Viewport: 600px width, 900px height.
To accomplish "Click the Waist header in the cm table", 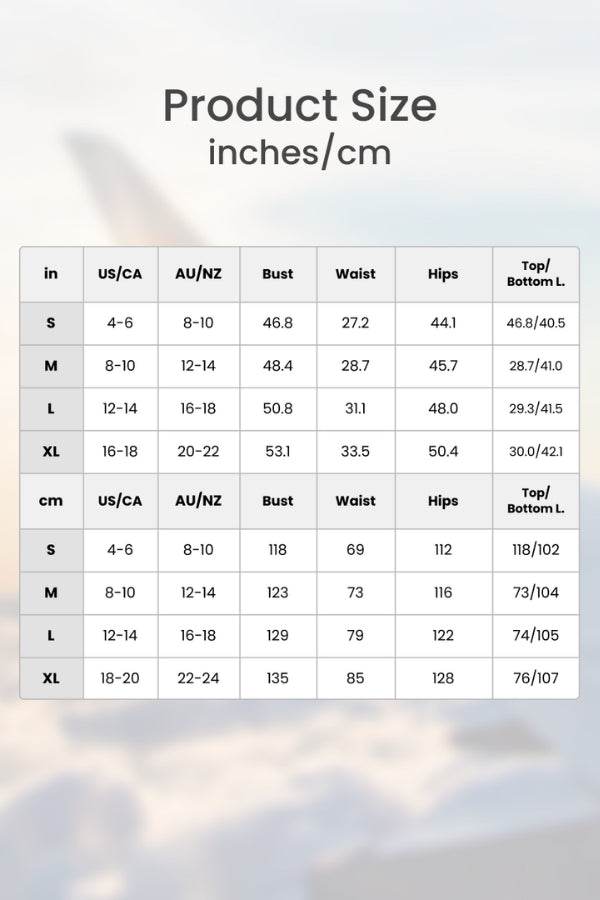I will [x=356, y=501].
